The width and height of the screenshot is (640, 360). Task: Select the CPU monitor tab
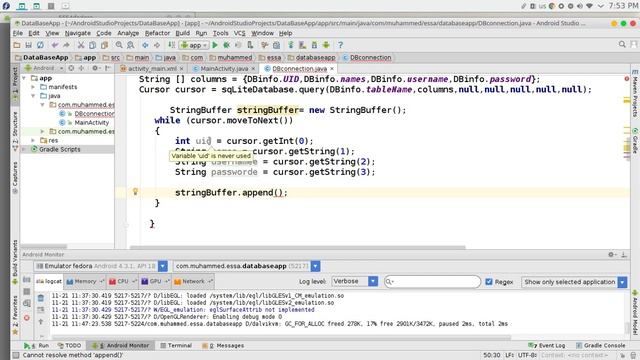[122, 281]
